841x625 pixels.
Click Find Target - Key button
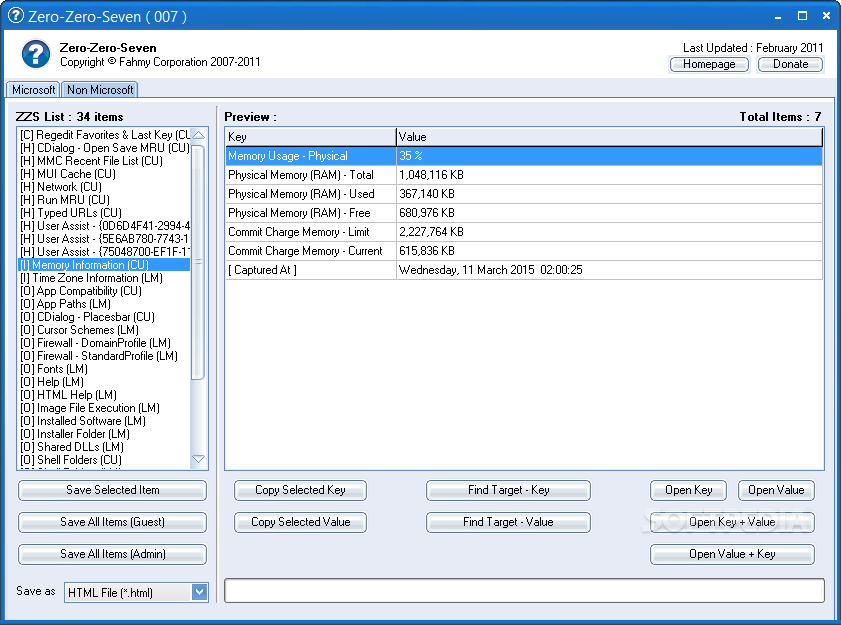[508, 490]
